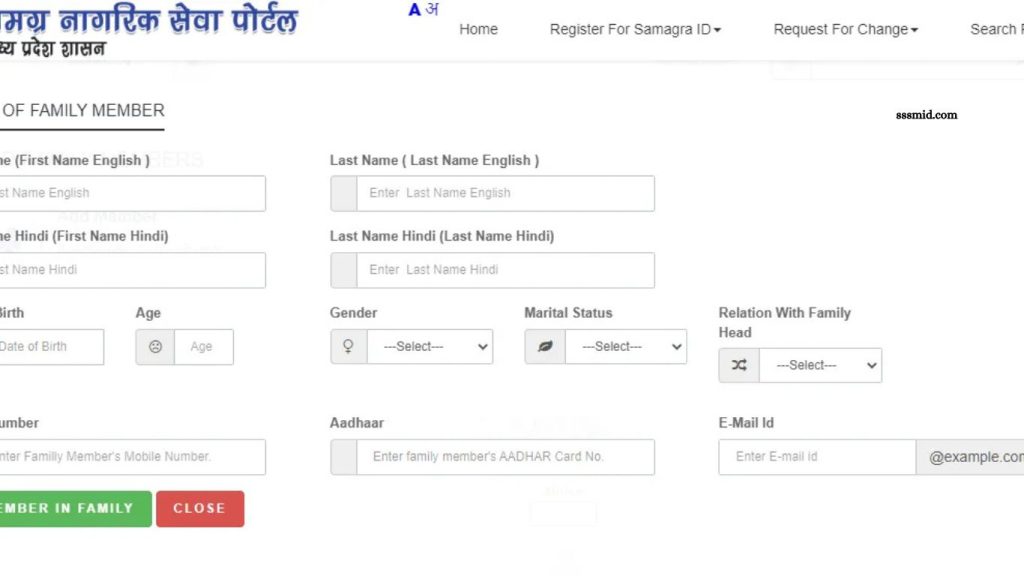The image size is (1024, 576).
Task: Click the addon box before Last Name Hindi
Action: click(344, 270)
